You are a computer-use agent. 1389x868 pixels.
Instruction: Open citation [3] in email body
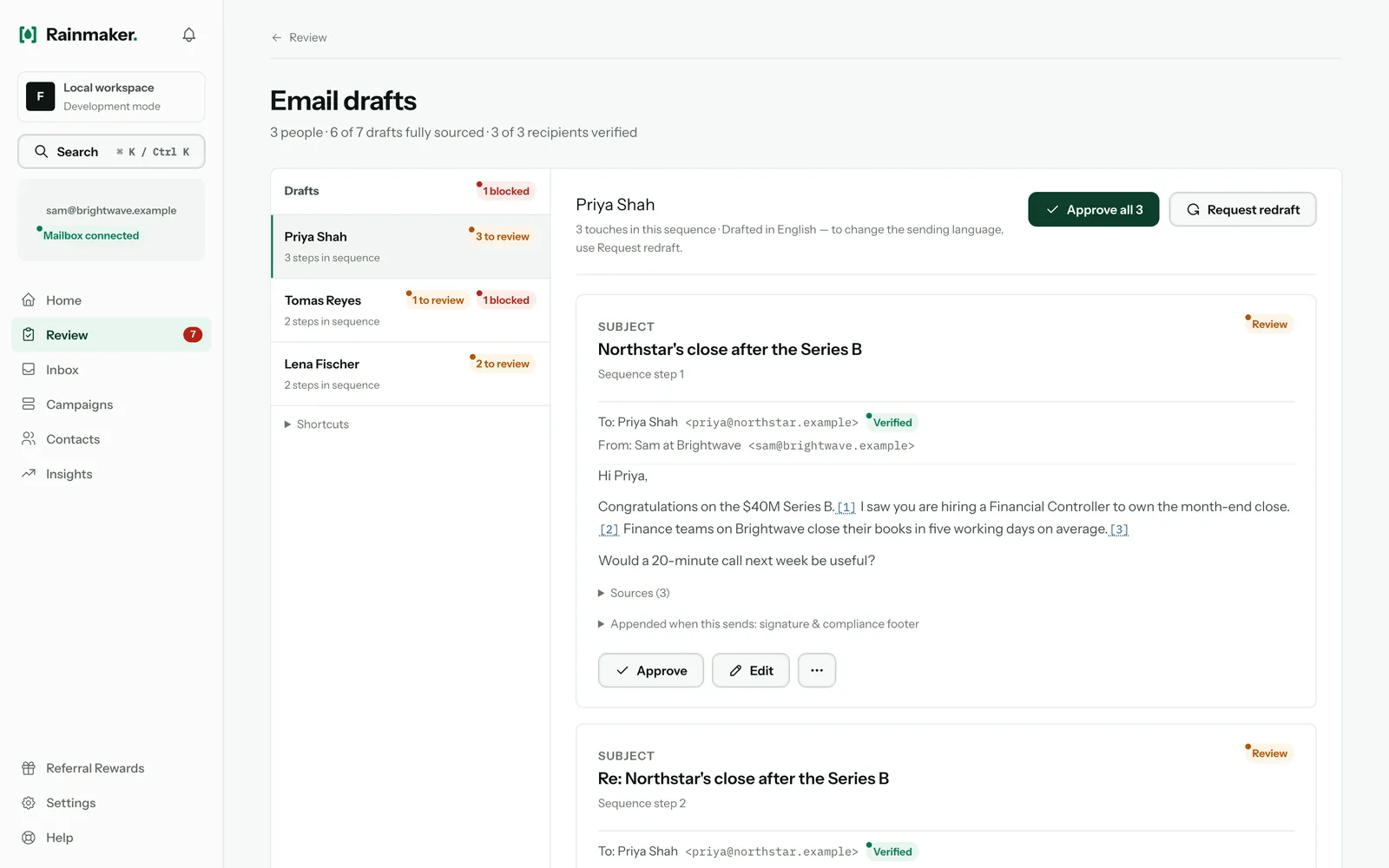tap(1119, 529)
